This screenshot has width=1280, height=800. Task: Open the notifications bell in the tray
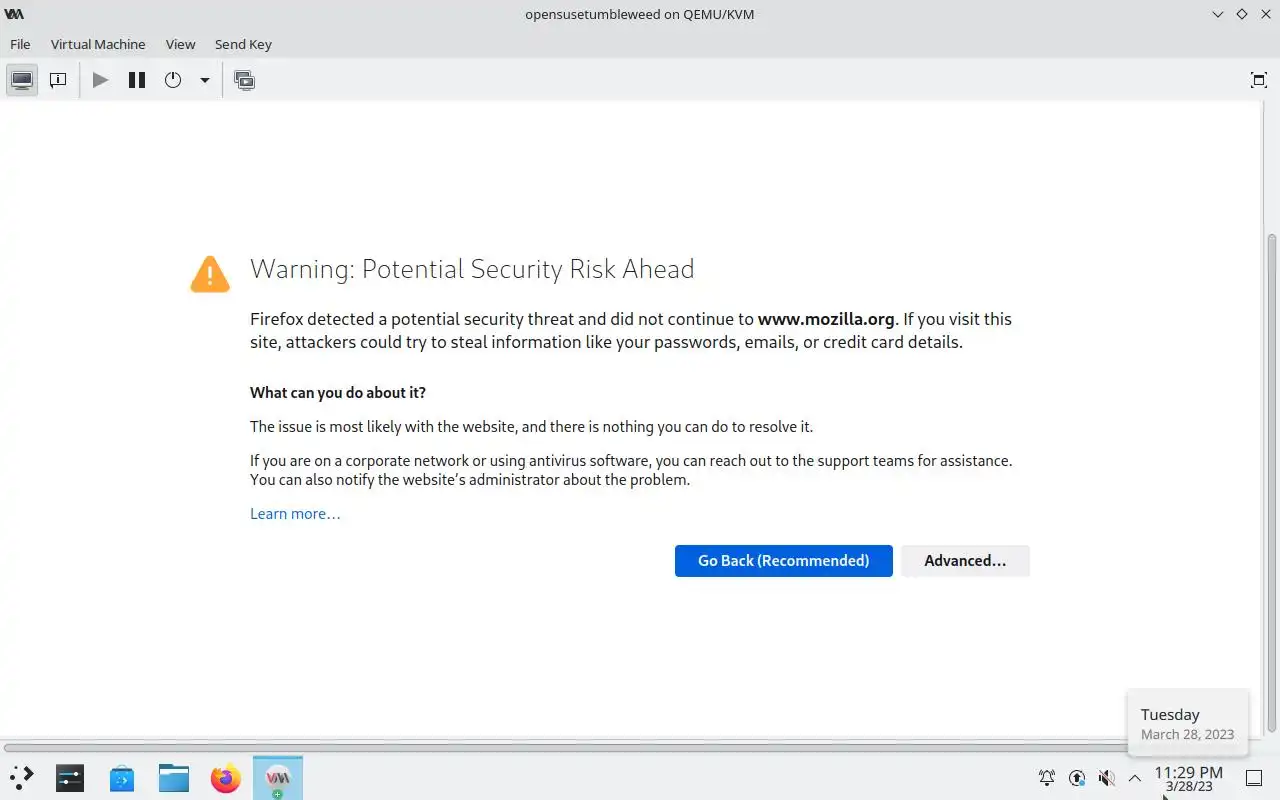click(1047, 778)
